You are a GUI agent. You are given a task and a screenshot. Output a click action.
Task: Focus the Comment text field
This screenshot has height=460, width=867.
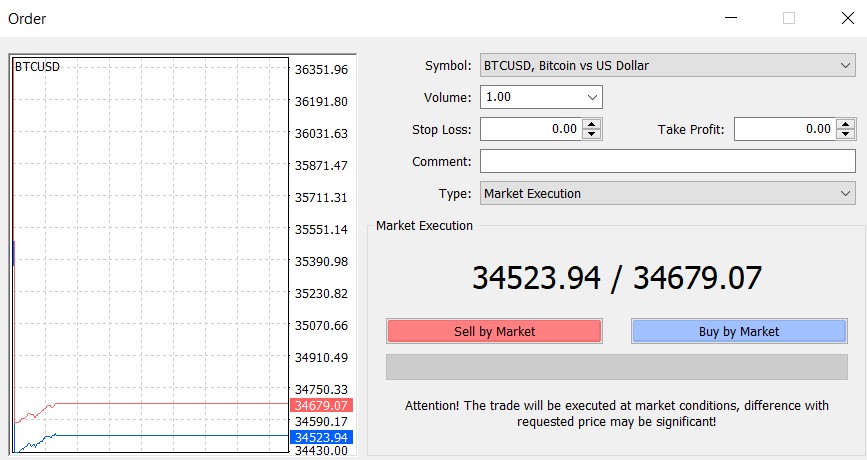(x=667, y=162)
